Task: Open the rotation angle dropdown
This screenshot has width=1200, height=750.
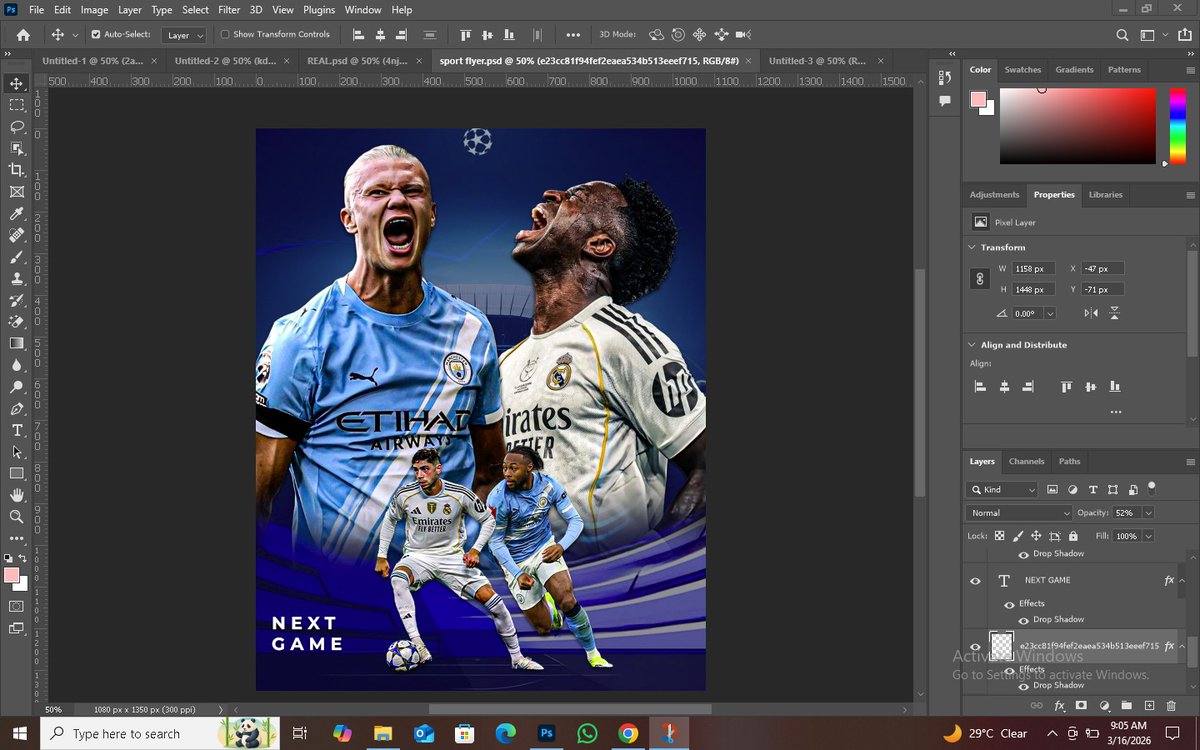Action: click(1049, 313)
